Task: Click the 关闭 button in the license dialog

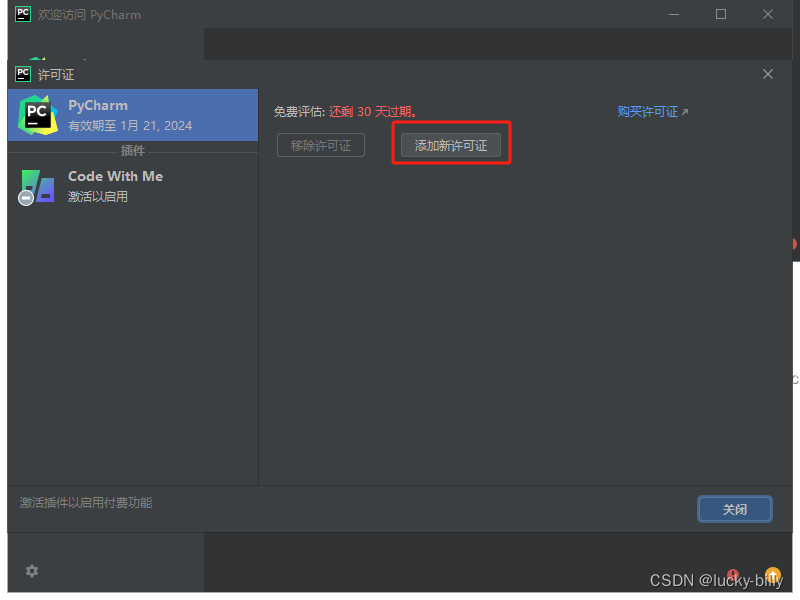Action: (735, 509)
